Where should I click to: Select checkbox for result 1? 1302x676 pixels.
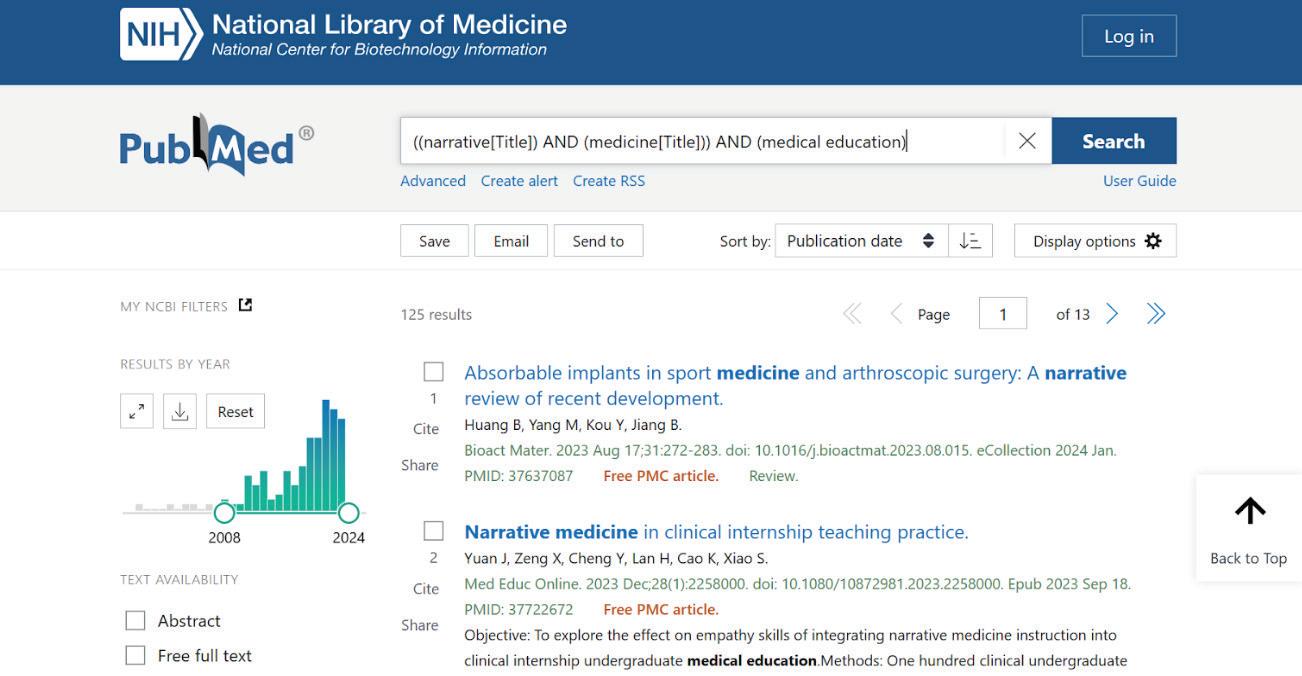[x=433, y=372]
